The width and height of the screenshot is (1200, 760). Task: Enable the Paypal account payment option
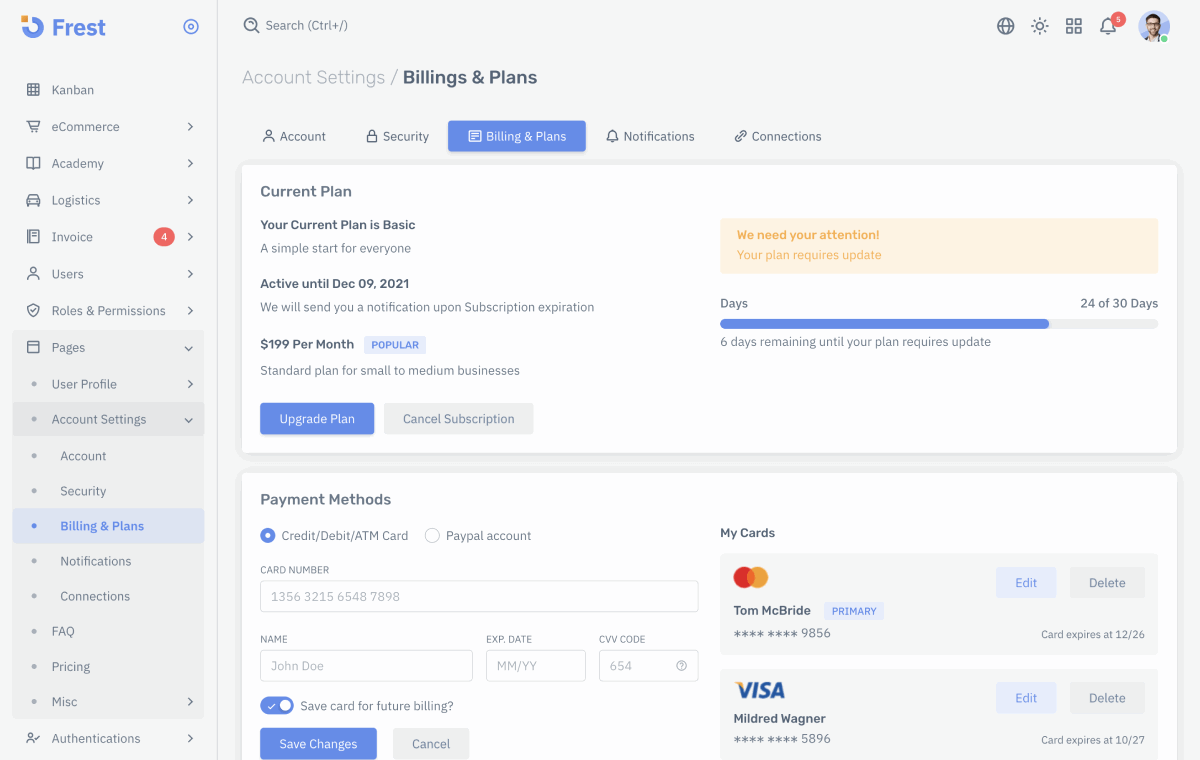point(431,535)
